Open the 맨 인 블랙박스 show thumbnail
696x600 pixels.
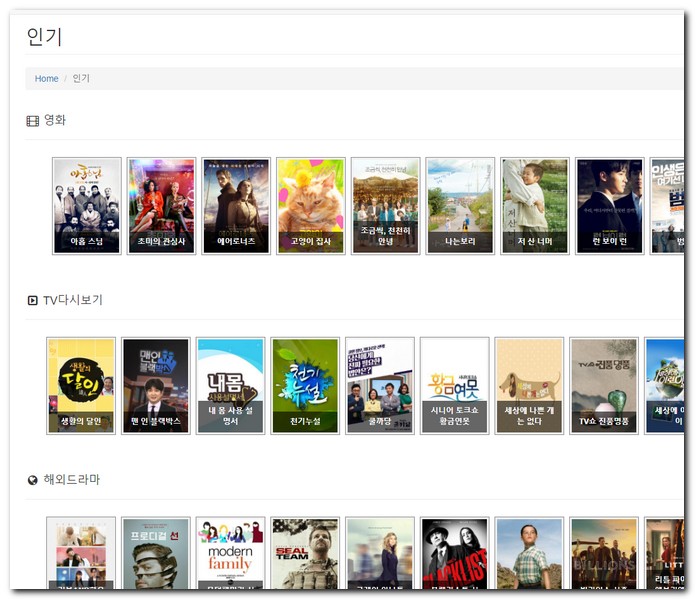coord(156,386)
